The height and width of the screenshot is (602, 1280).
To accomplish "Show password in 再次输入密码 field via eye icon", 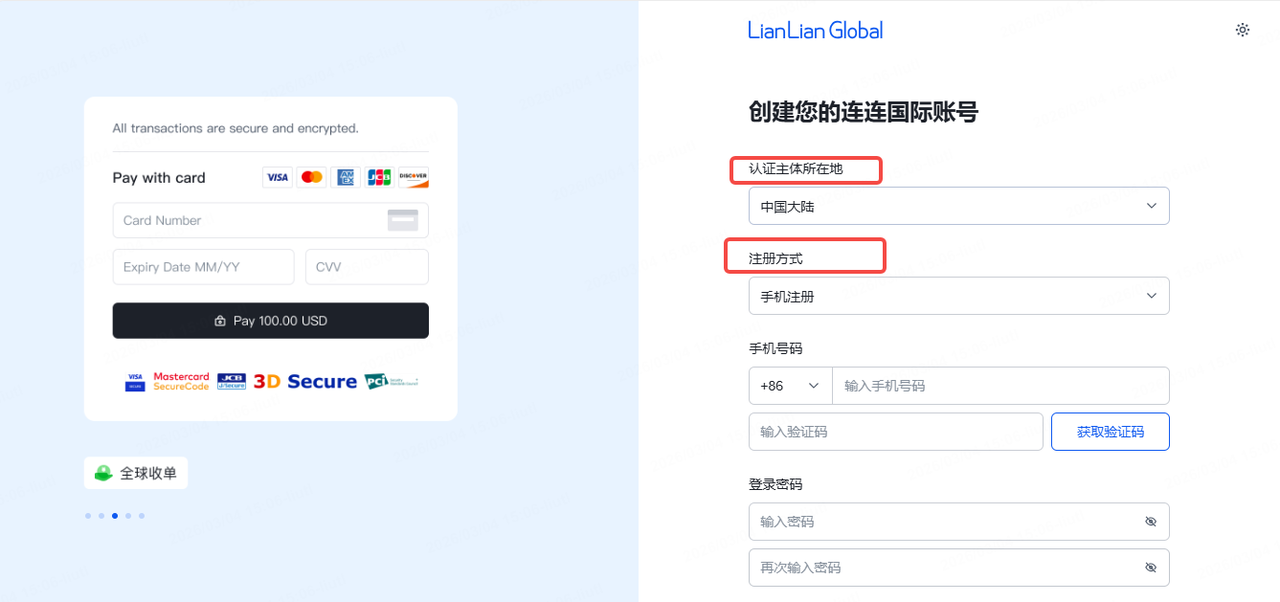I will point(1150,567).
